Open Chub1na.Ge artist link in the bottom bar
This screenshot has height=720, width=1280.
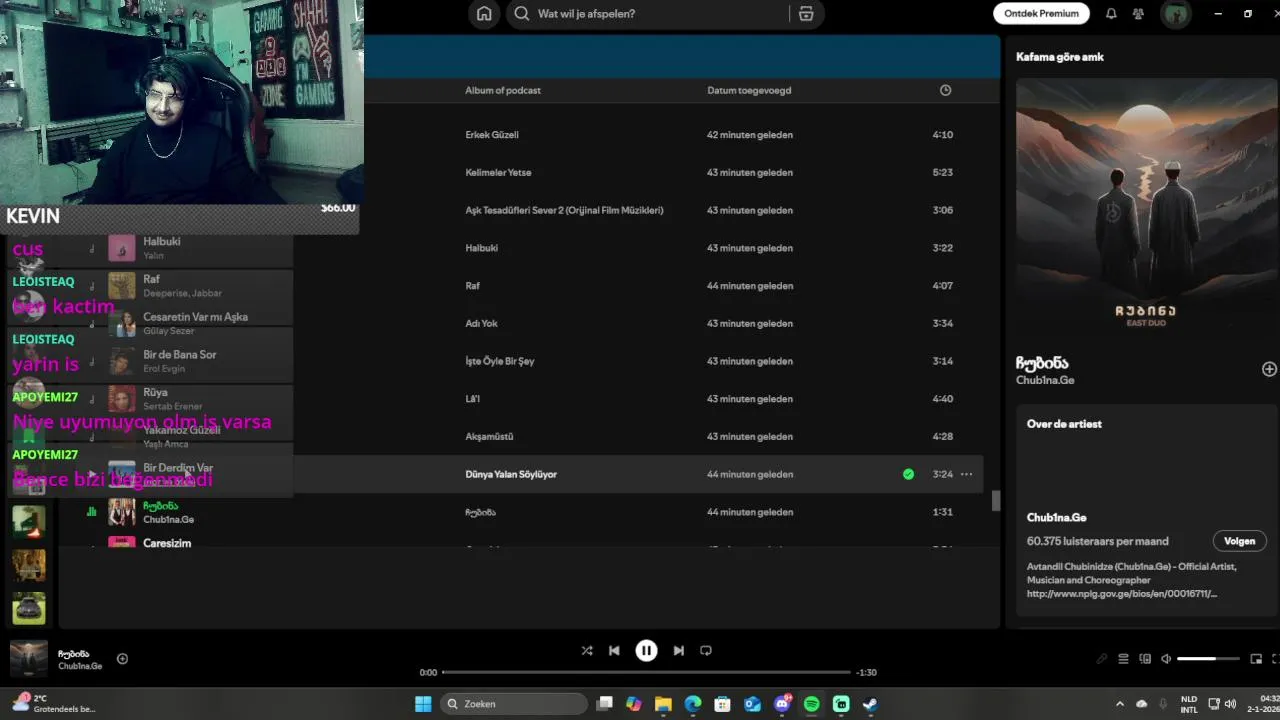pos(80,666)
